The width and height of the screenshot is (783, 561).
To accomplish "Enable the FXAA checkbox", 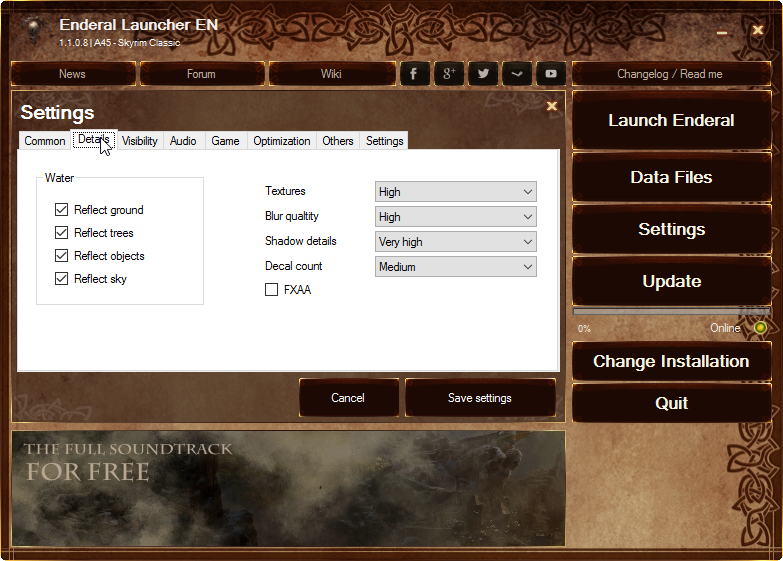I will coord(272,290).
